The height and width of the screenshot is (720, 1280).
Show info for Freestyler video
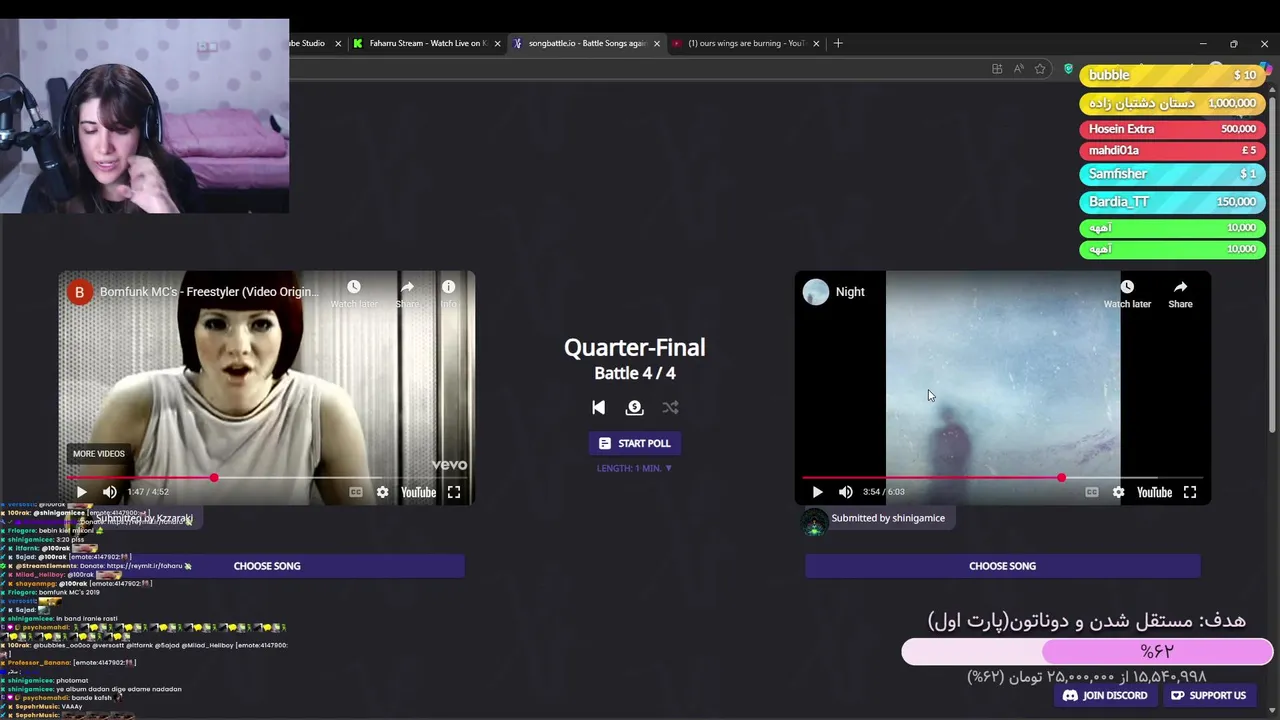pos(448,294)
